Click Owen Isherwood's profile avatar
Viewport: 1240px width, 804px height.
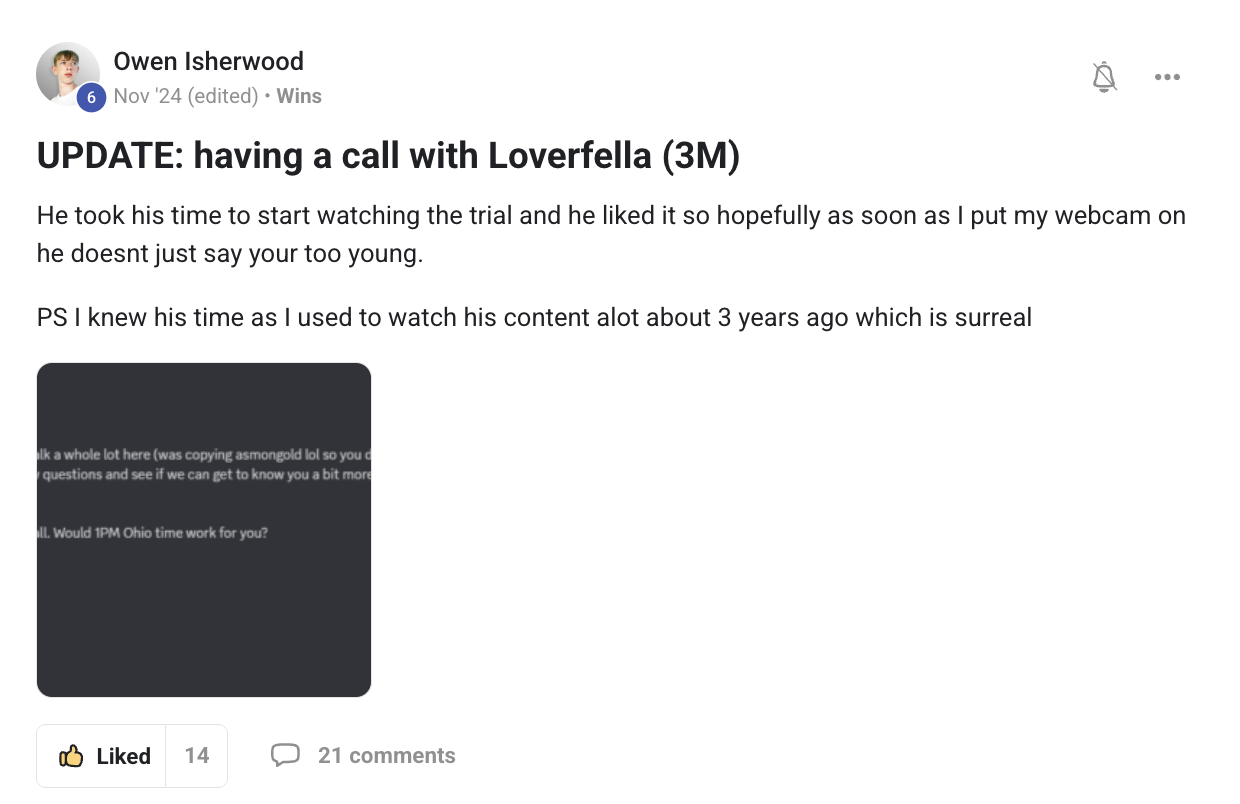(x=67, y=74)
